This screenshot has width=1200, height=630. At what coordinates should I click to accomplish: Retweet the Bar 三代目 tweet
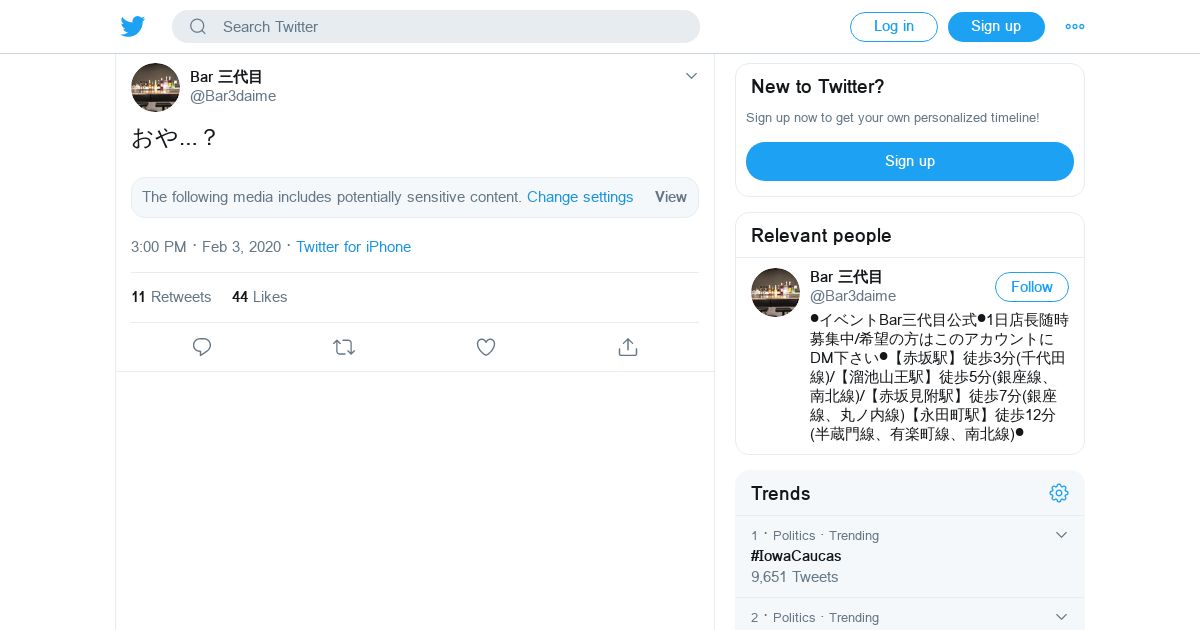(344, 347)
